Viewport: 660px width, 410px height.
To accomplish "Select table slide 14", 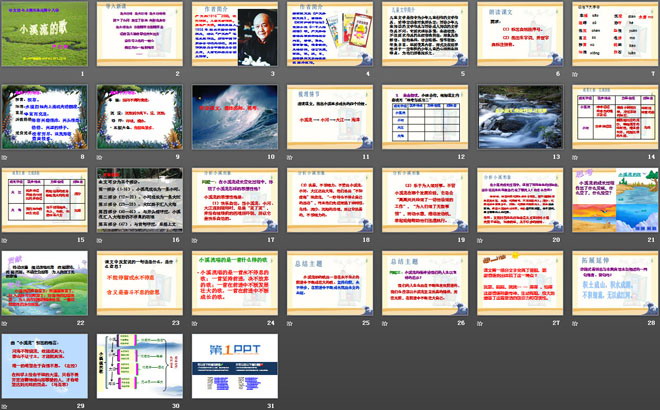I will [x=615, y=117].
